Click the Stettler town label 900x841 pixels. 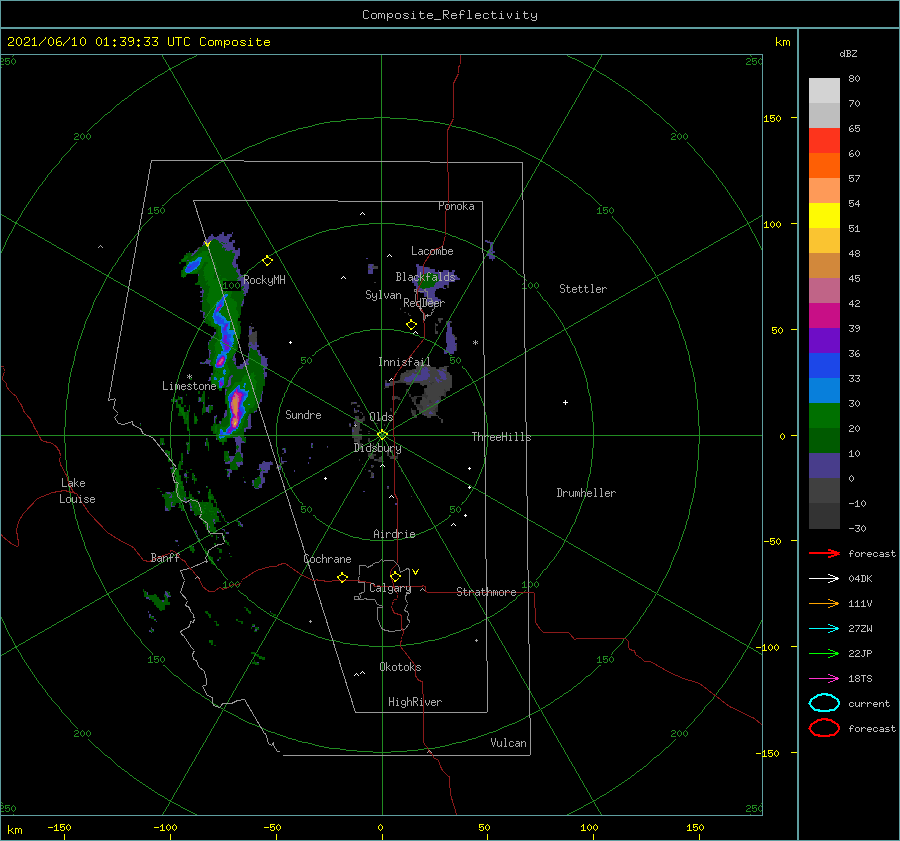[x=583, y=289]
